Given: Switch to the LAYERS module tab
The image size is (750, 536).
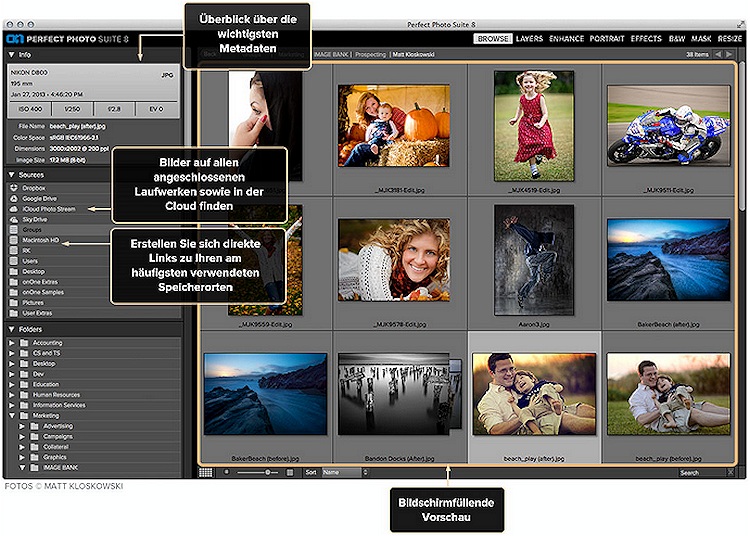Looking at the screenshot, I should tap(529, 39).
